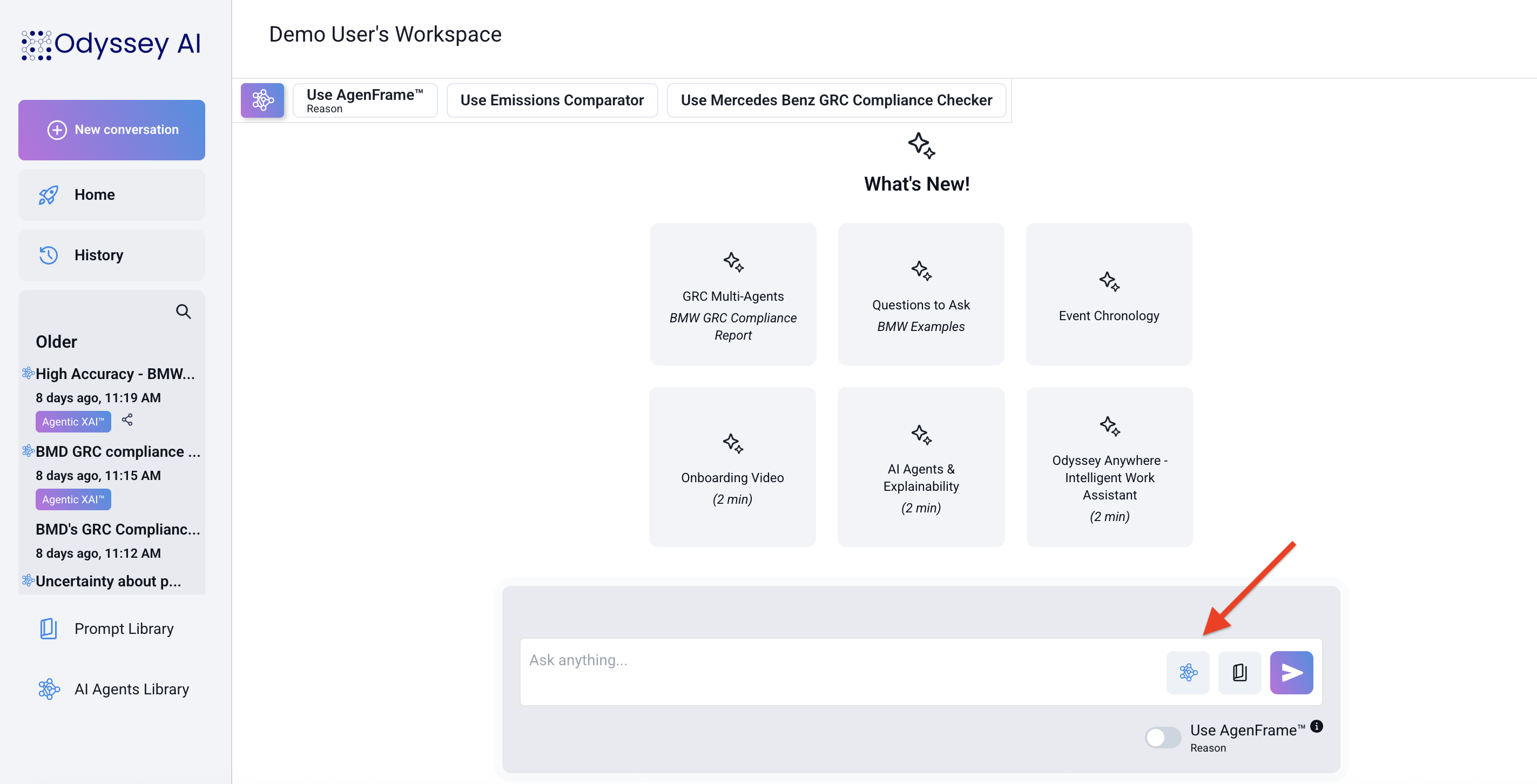
Task: Toggle Use AgenFrame Reason switch on
Action: point(1163,738)
